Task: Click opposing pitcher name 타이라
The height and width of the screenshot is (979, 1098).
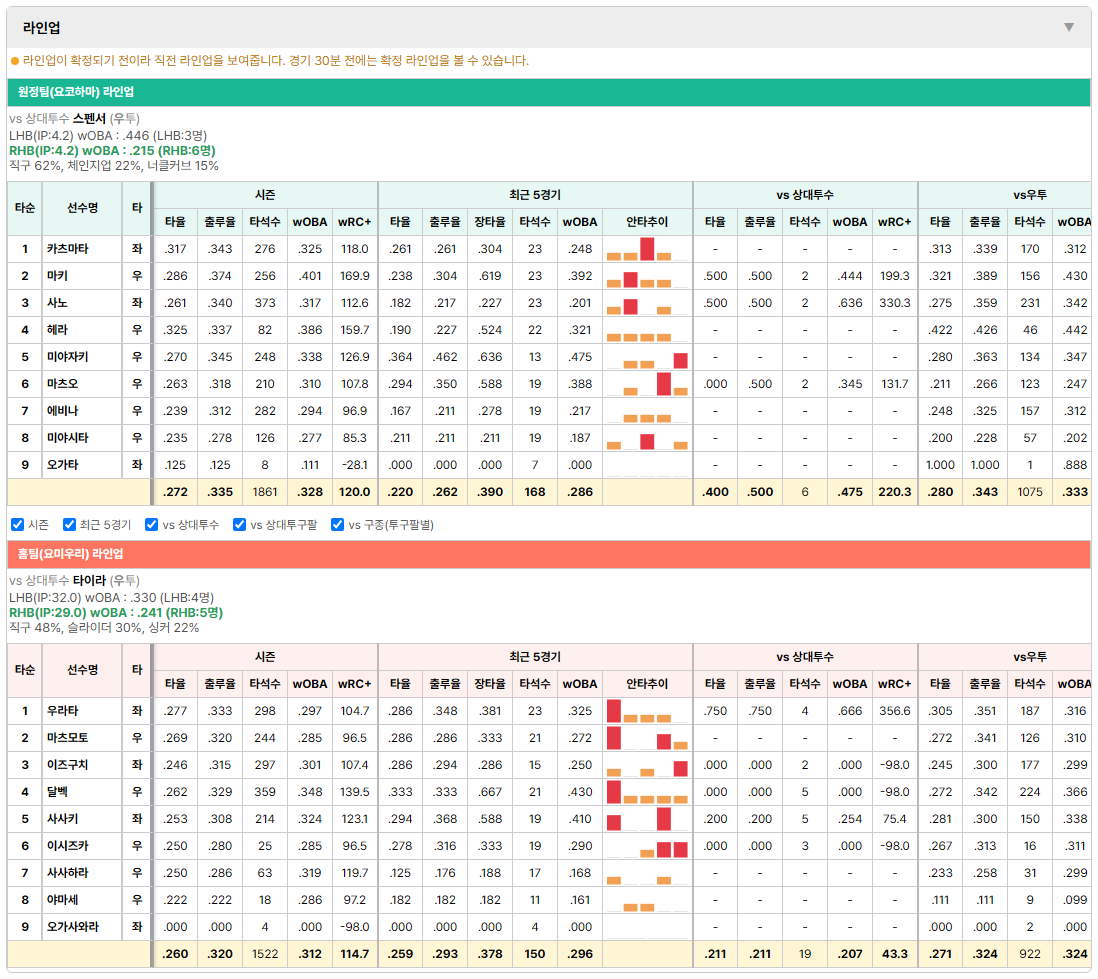Action: (x=89, y=581)
